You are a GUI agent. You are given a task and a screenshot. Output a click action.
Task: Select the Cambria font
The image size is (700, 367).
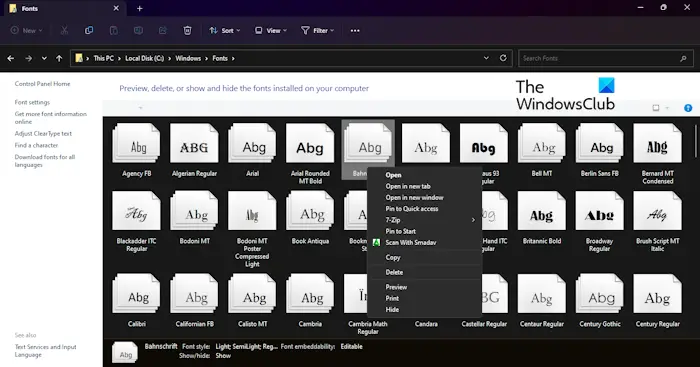(310, 301)
